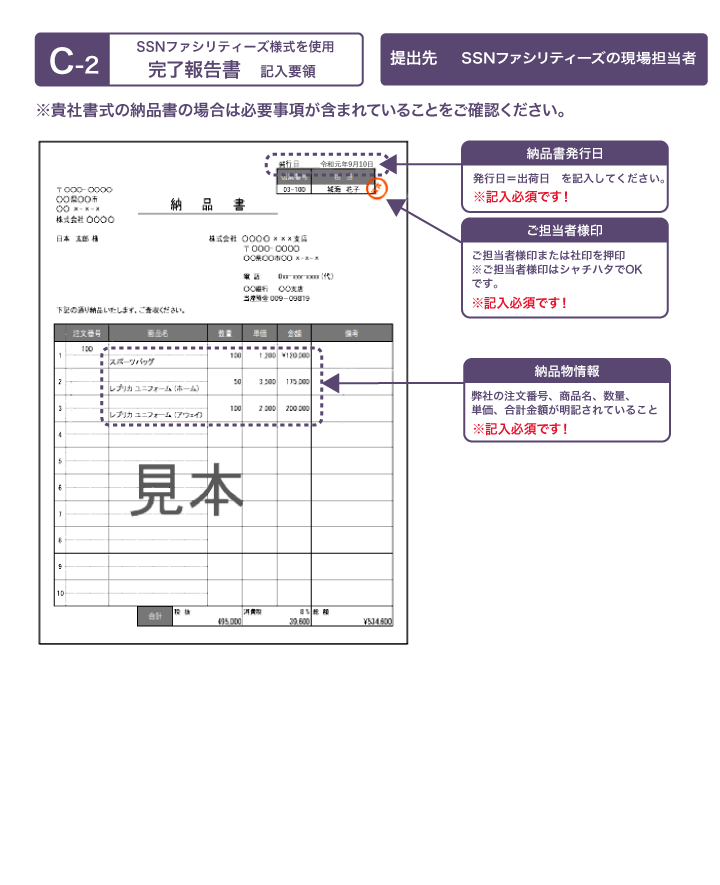Click the orange circled seal stamp
Viewport: 720px width, 885px height.
click(x=377, y=188)
